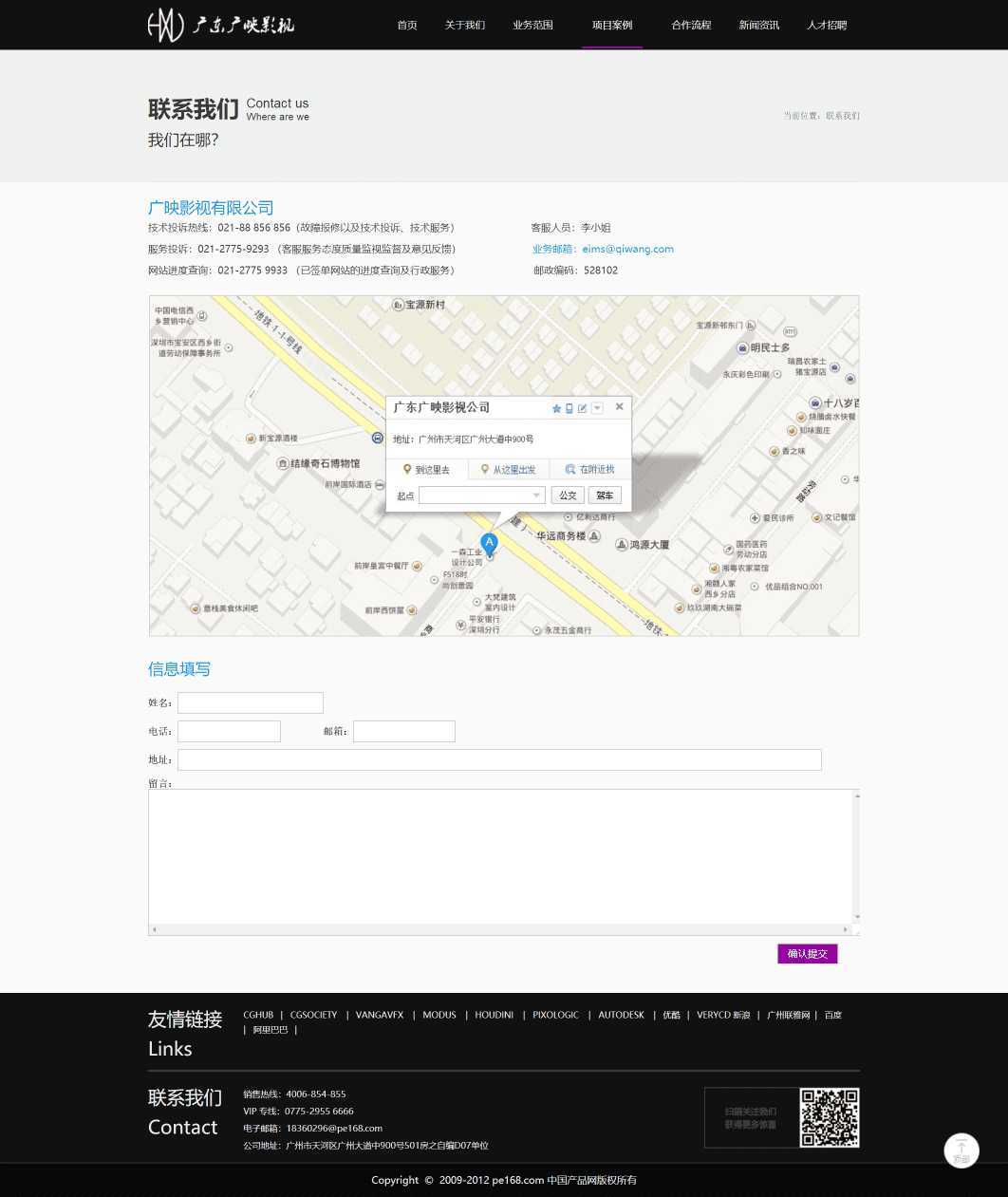The width and height of the screenshot is (1008, 1197).
Task: Go to 人才招聘 navigation item
Action: 827,25
